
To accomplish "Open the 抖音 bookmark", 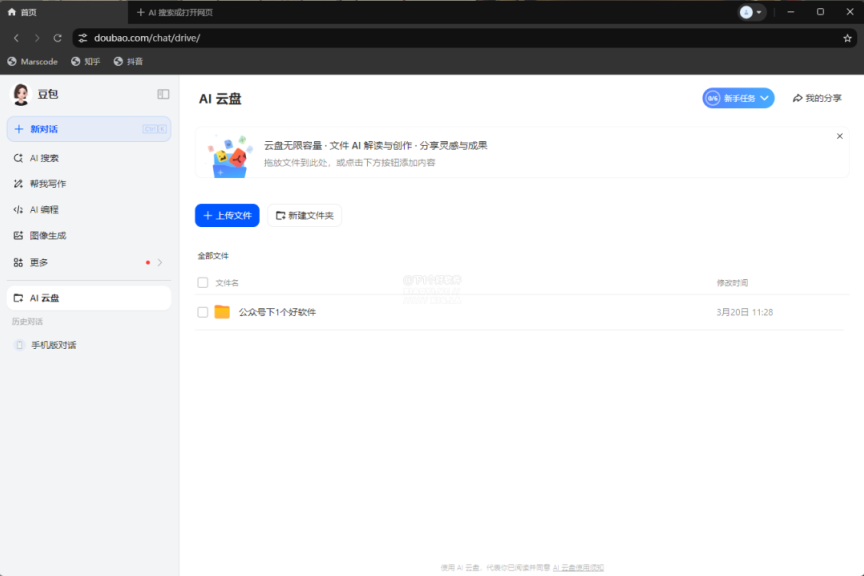I will (130, 61).
